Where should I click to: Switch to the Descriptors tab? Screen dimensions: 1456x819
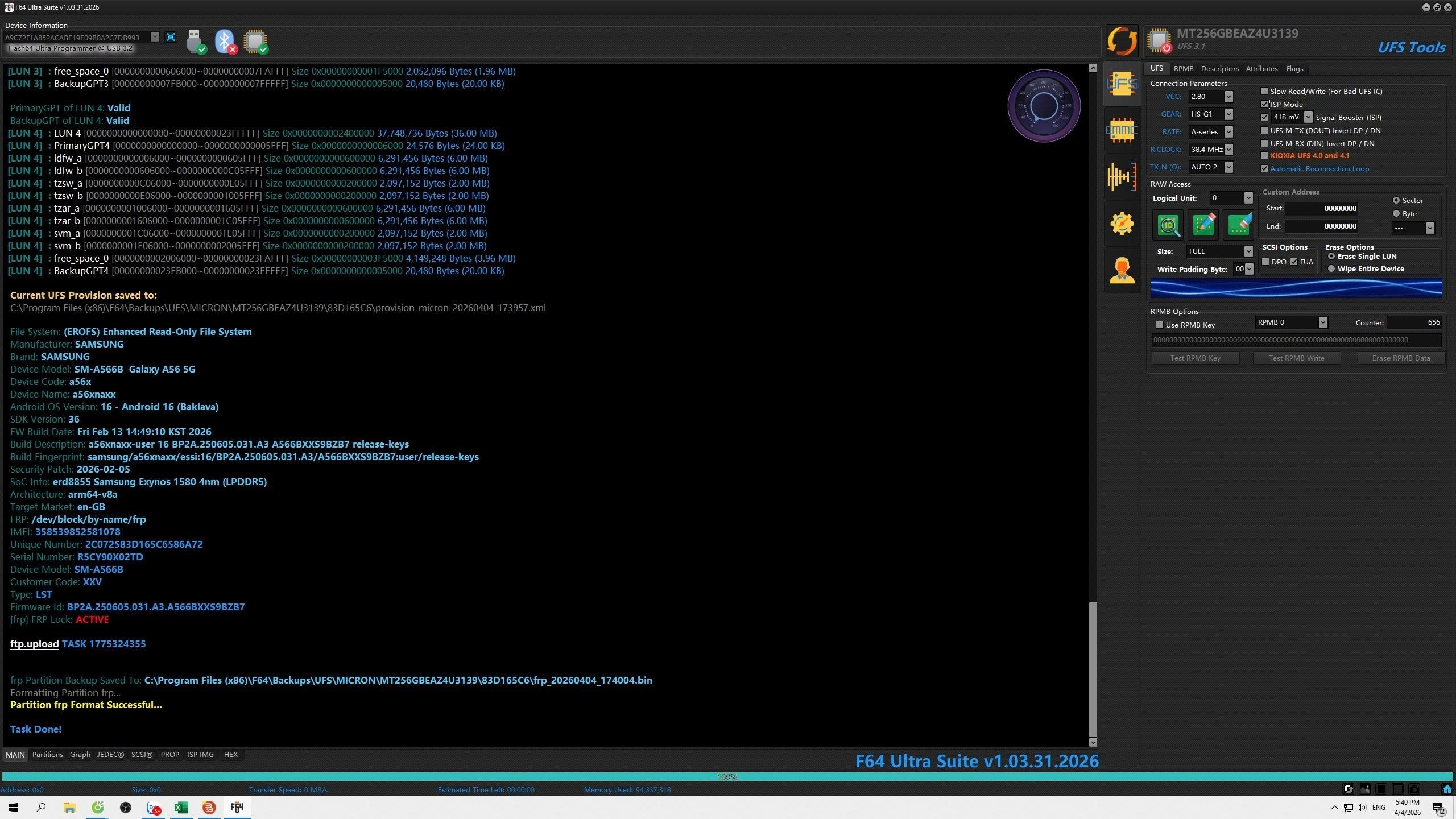tap(1219, 69)
